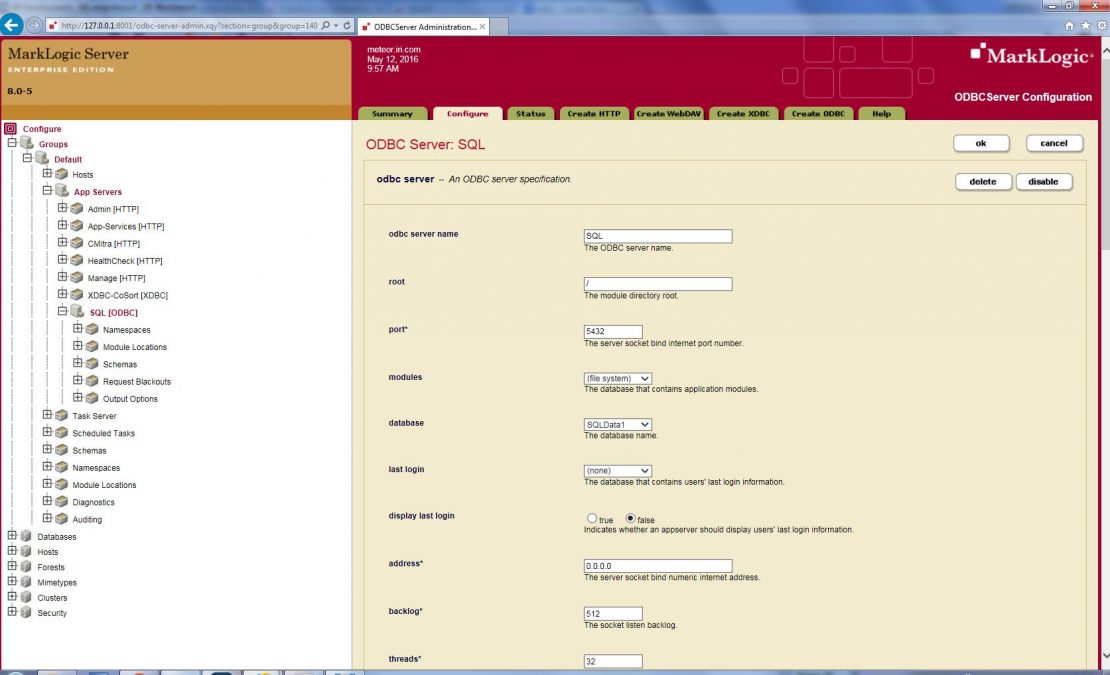Expand the Scheduled Tasks tree node

point(47,432)
